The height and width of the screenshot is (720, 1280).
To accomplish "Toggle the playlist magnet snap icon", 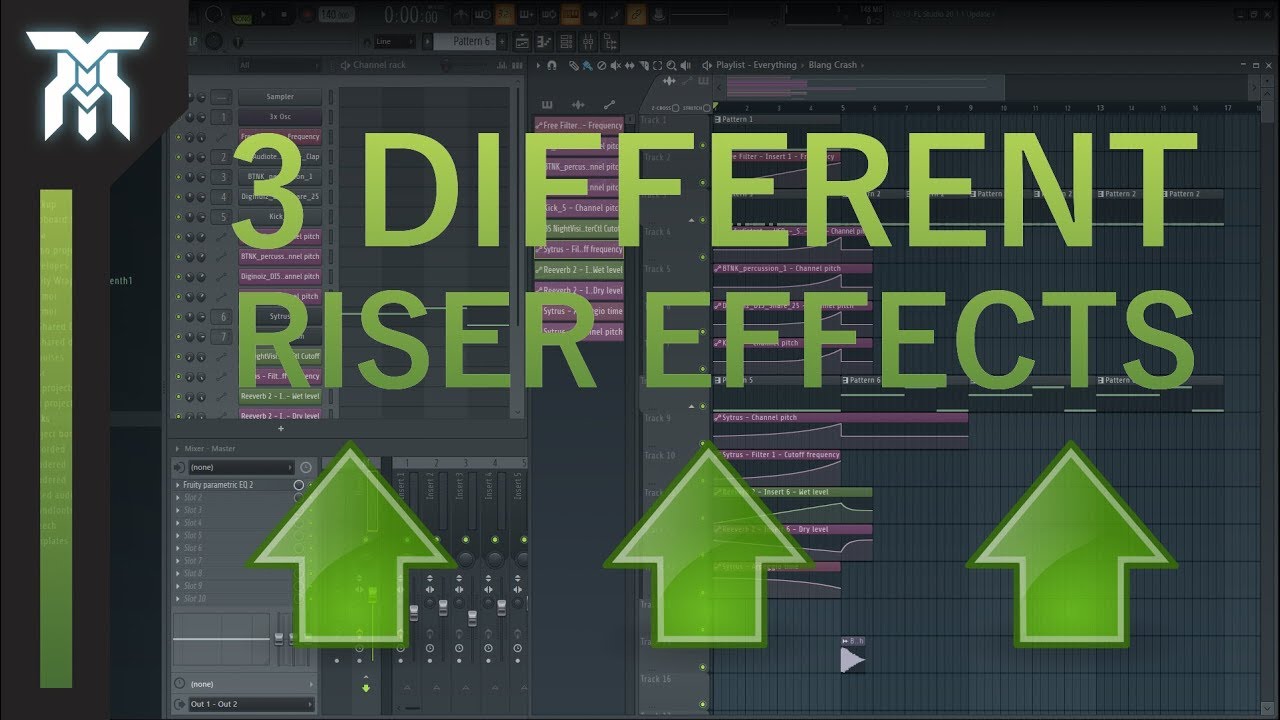I will [552, 65].
